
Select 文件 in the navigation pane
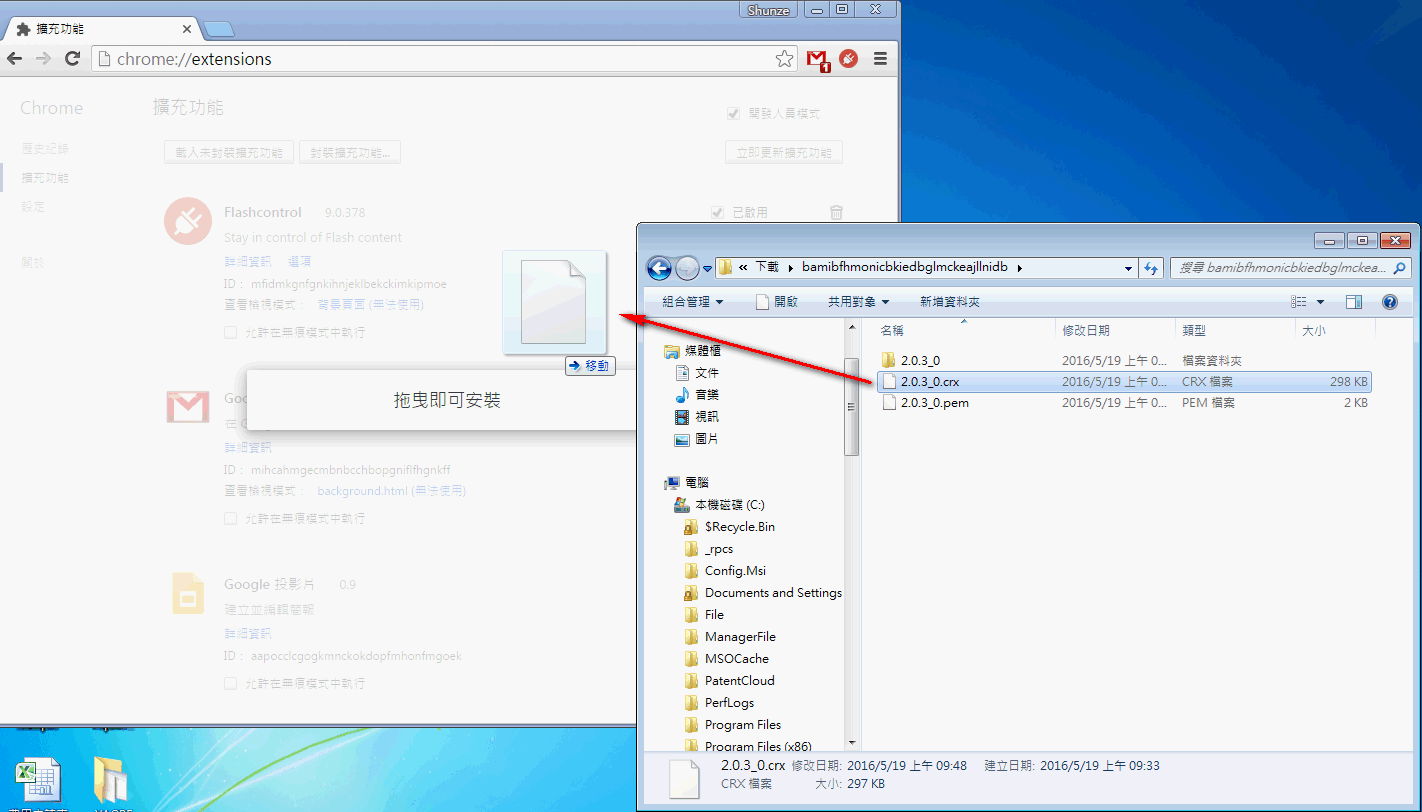[706, 372]
